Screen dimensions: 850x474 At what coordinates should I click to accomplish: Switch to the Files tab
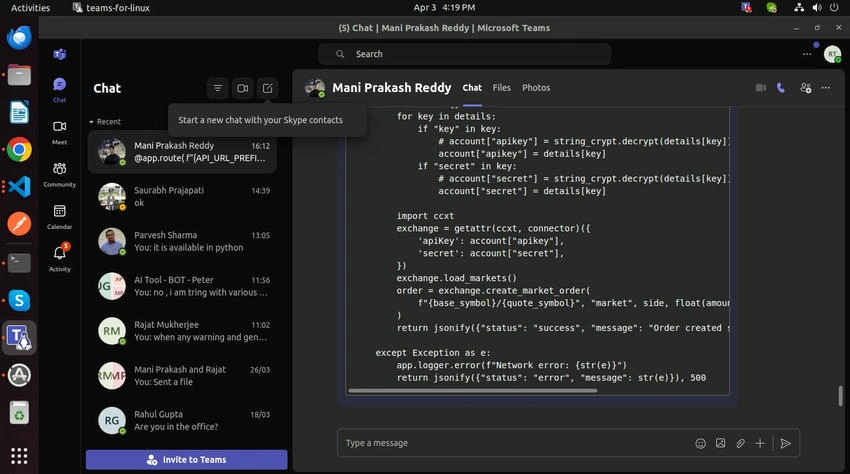click(501, 87)
